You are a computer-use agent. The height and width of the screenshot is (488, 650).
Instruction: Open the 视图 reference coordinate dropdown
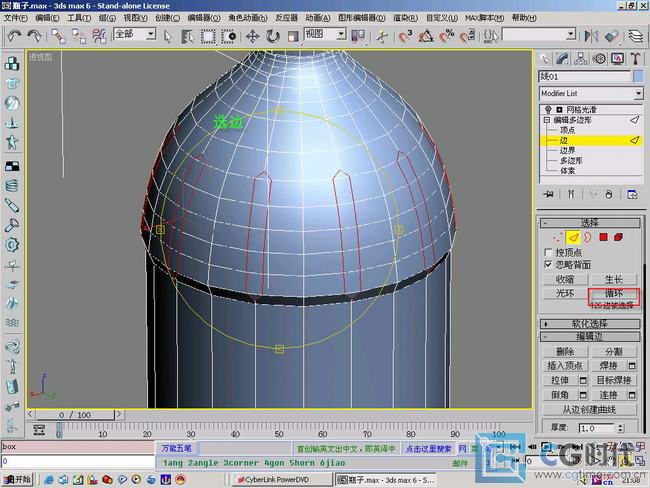pos(341,34)
